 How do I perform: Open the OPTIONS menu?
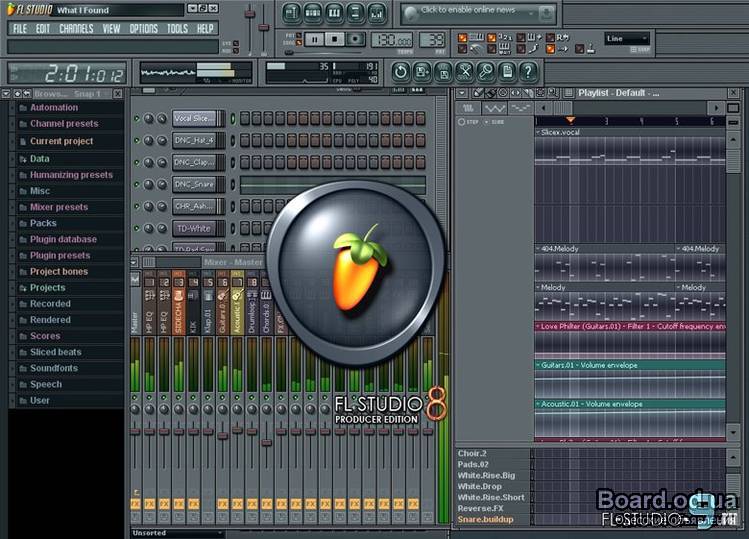coord(144,29)
